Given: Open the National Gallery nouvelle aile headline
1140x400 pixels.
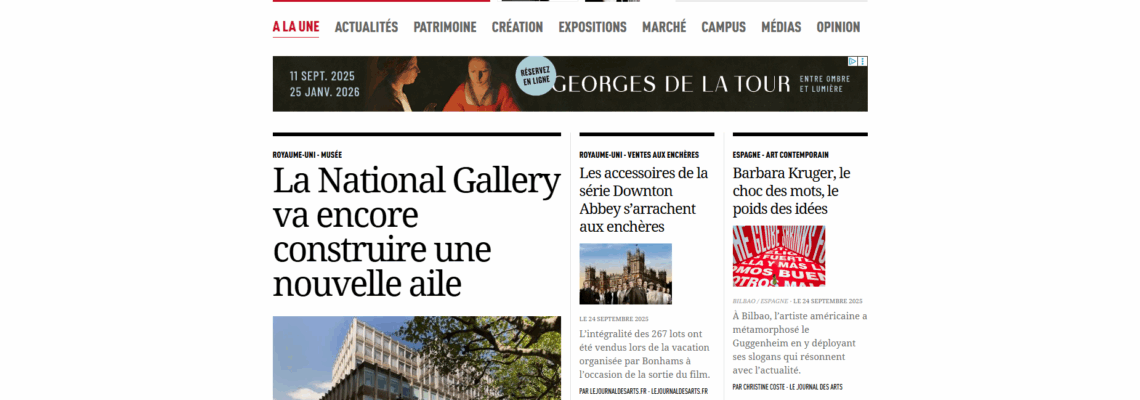Looking at the screenshot, I should click(417, 232).
